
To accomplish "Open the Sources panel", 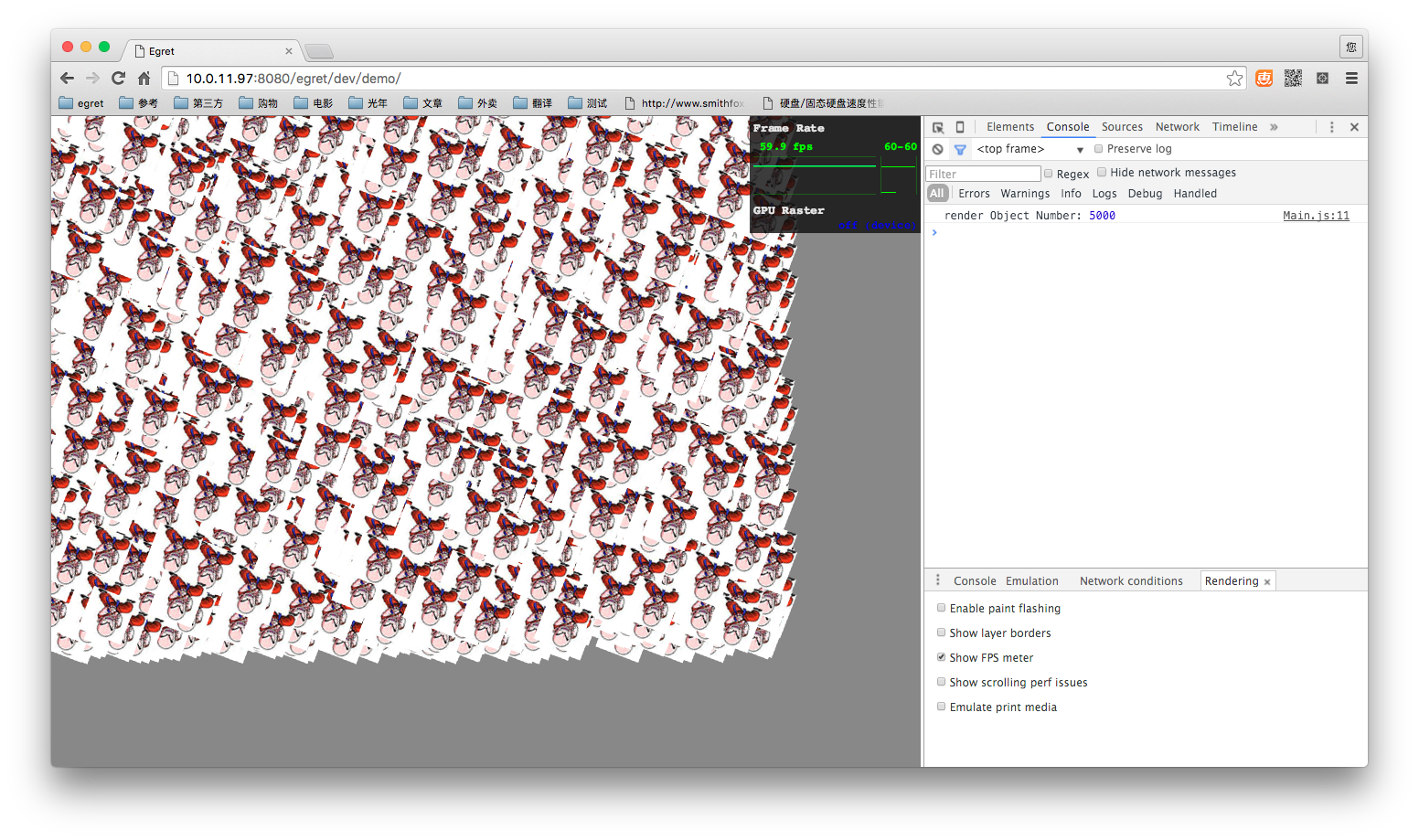I will pyautogui.click(x=1122, y=127).
